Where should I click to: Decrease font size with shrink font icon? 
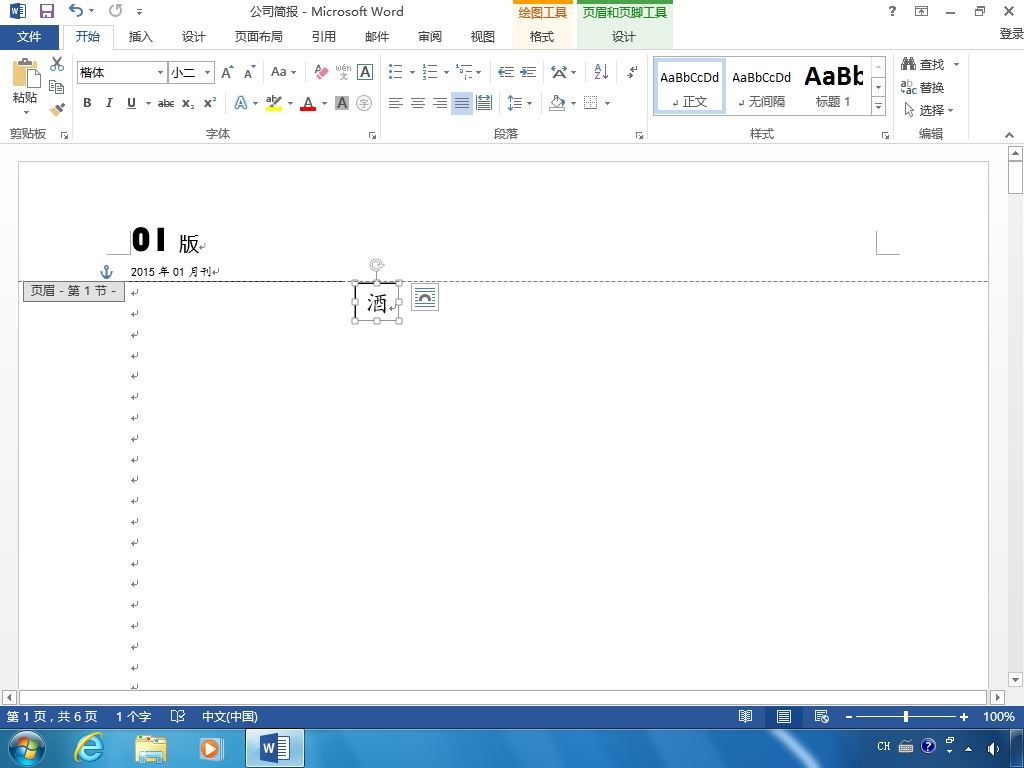(249, 72)
